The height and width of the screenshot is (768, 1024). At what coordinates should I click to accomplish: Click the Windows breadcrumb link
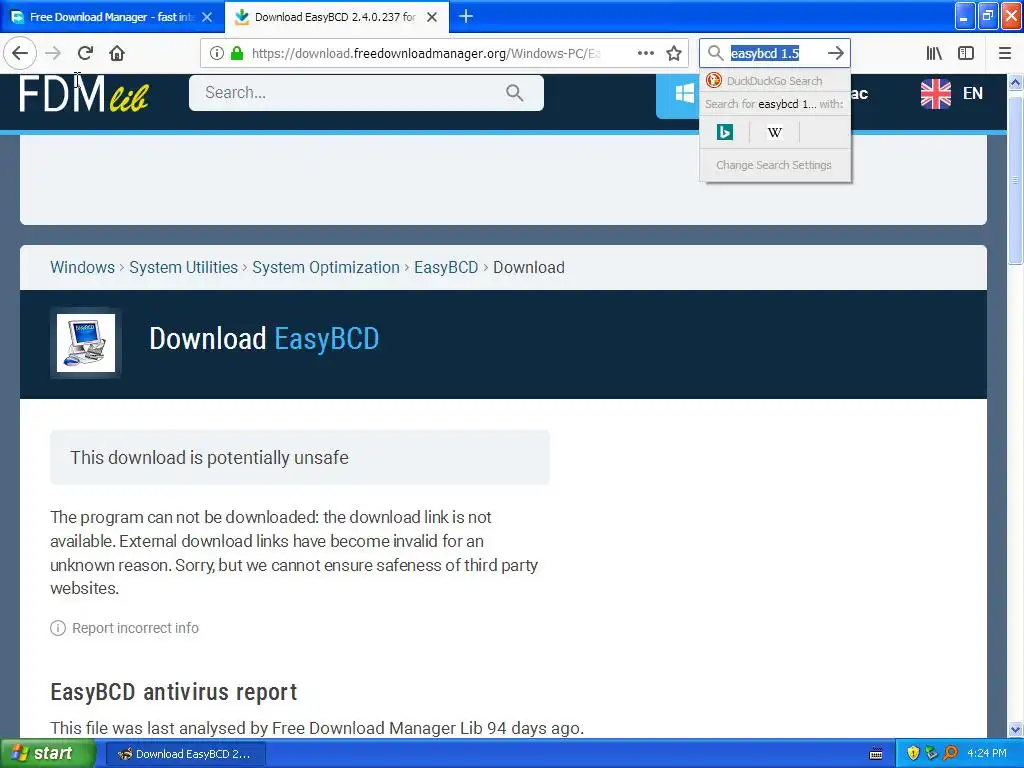click(82, 267)
